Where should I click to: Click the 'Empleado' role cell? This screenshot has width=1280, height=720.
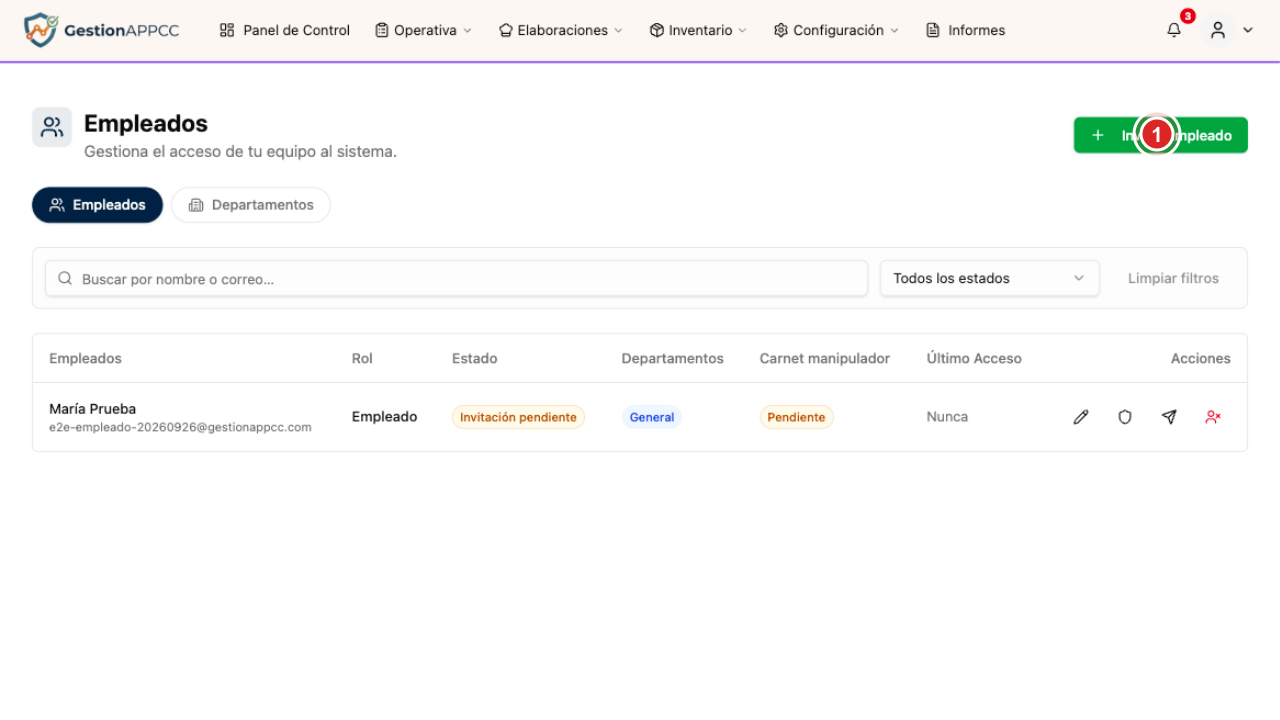[x=385, y=417]
